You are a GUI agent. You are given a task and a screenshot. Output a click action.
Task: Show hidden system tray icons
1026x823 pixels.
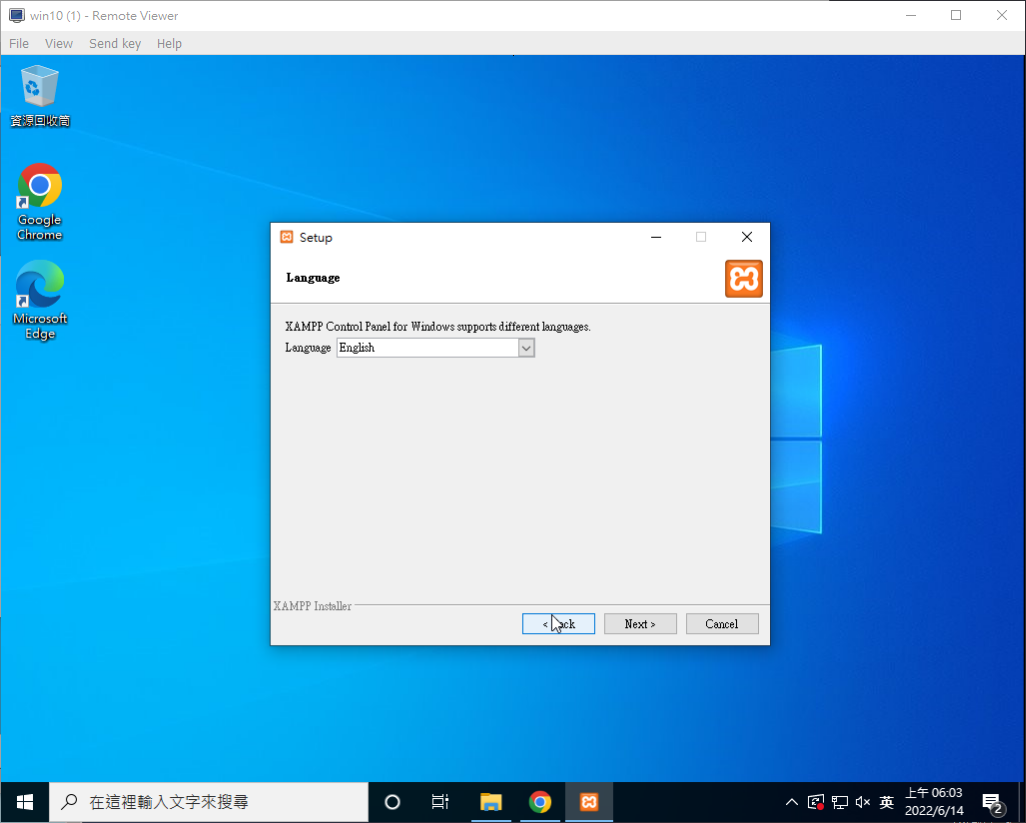[x=792, y=802]
